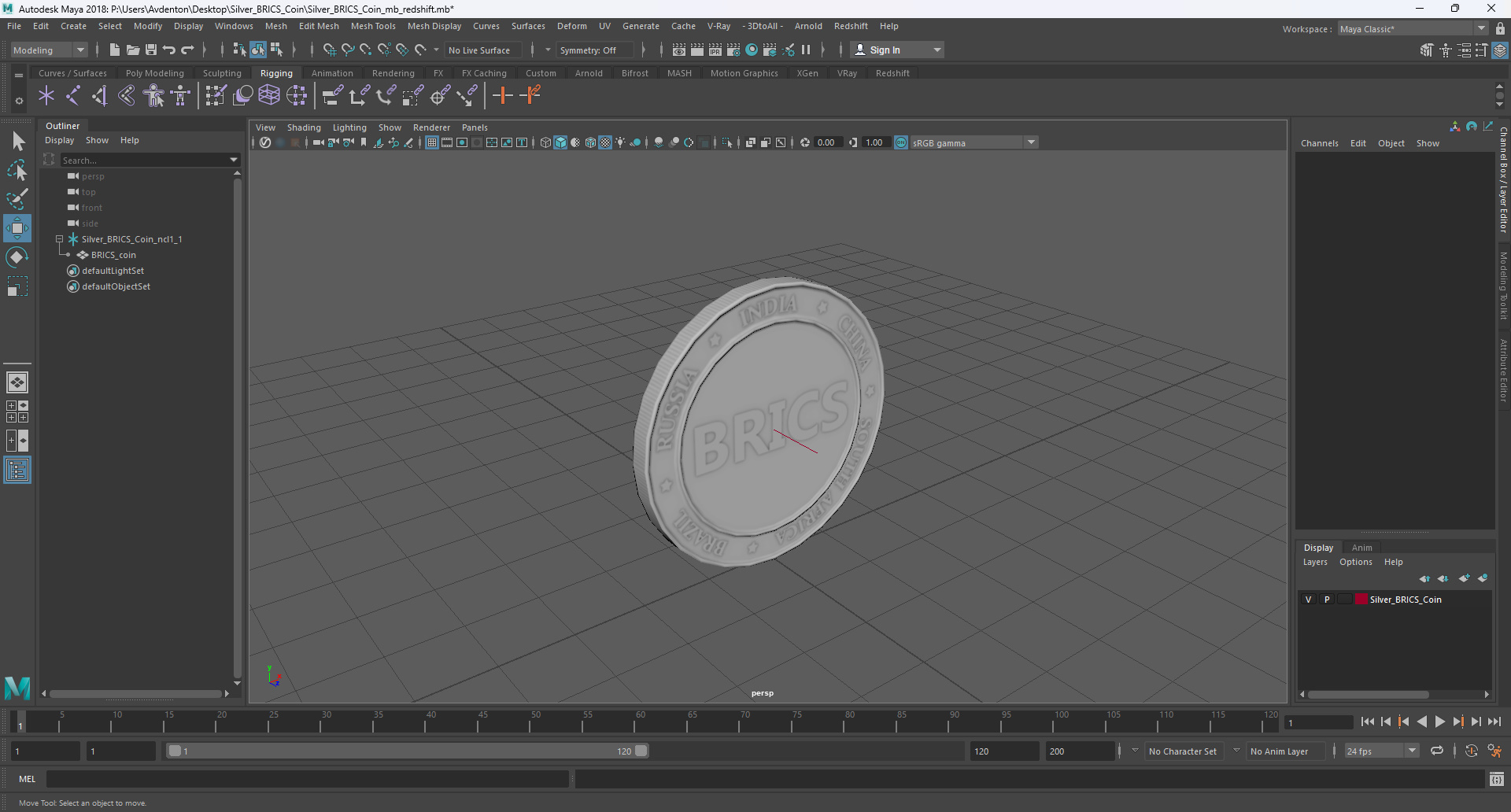Screen dimensions: 1511x812
Task: Open the No Character Set dropdown arrow
Action: click(1135, 751)
